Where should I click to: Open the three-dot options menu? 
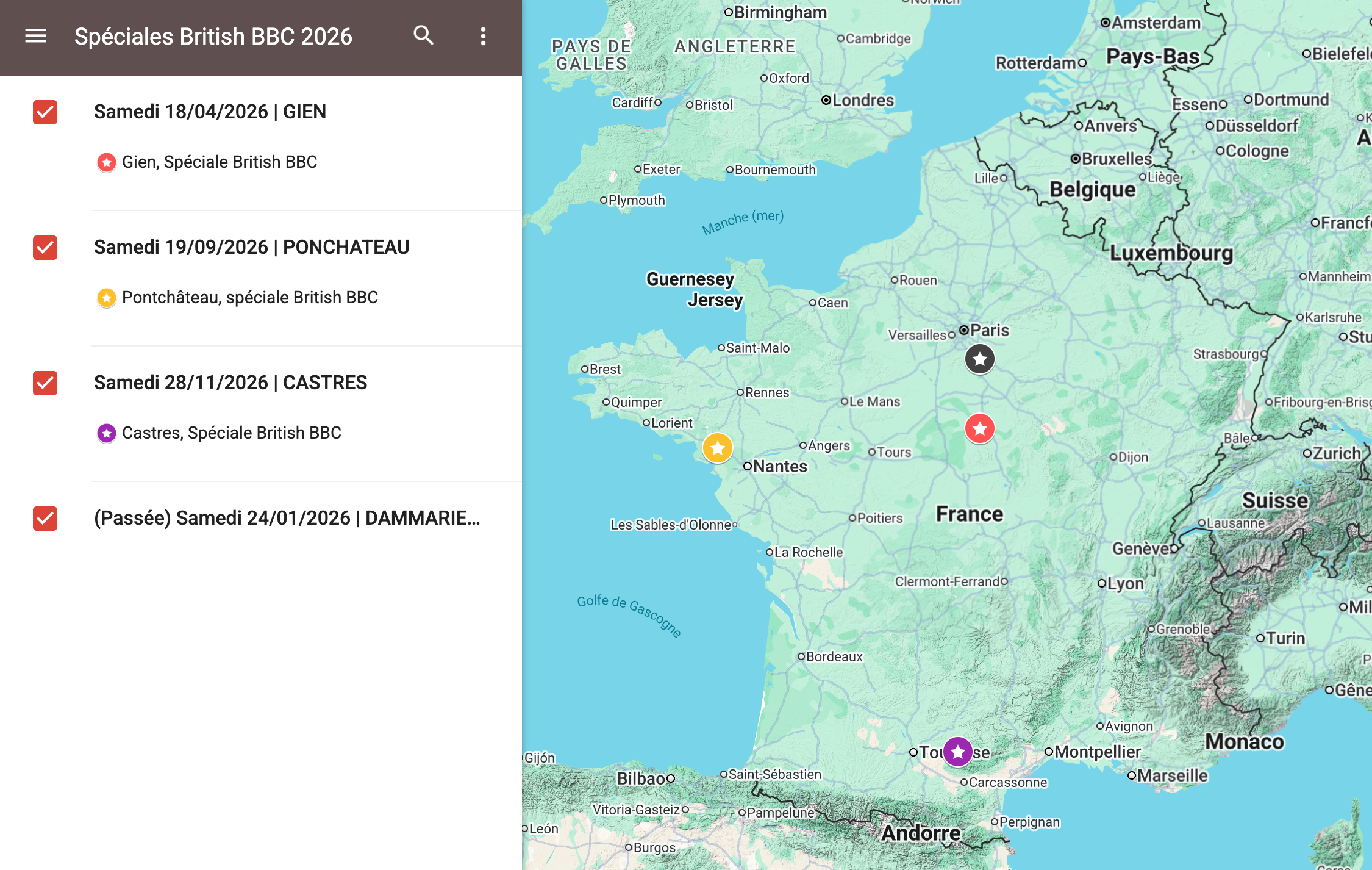[483, 36]
